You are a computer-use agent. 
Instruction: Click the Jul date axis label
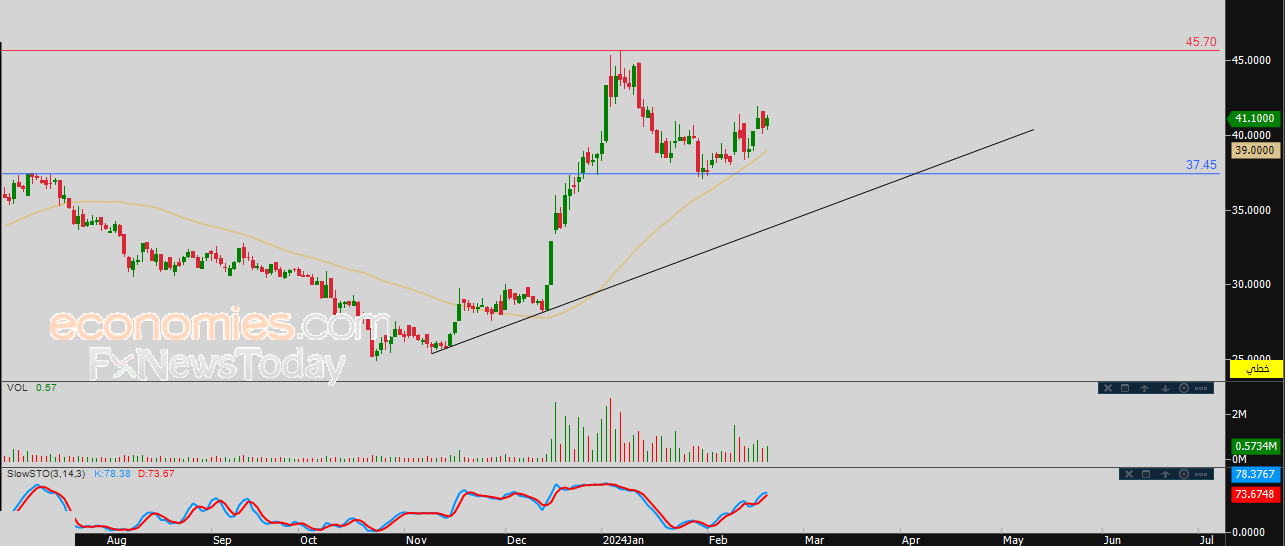(x=1206, y=540)
